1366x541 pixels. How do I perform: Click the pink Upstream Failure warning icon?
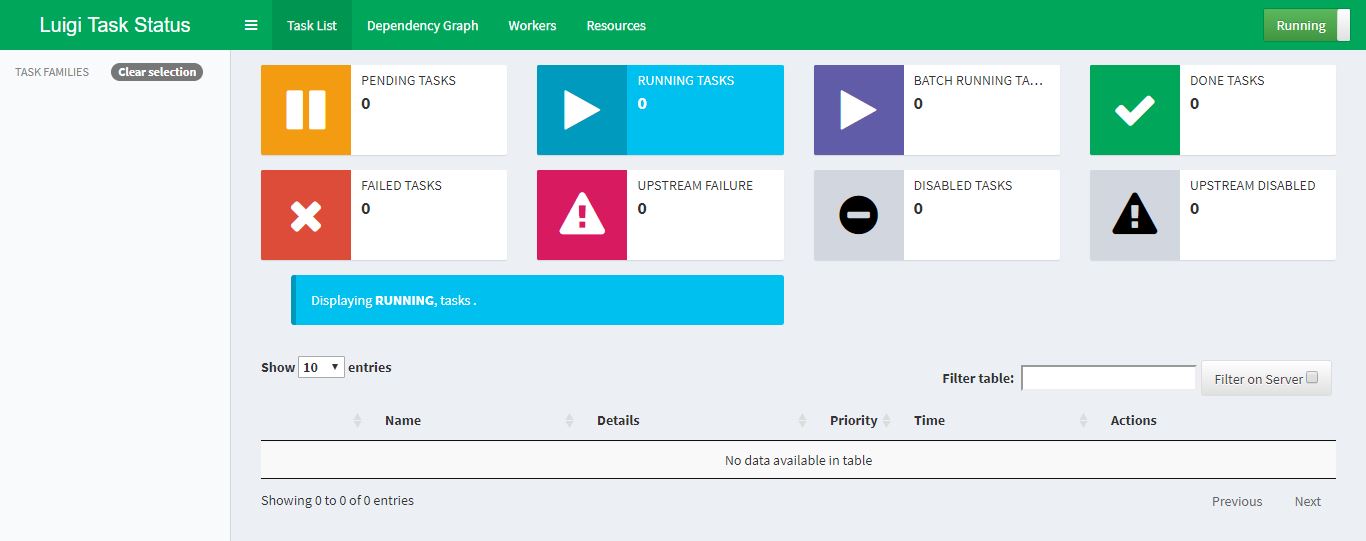pyautogui.click(x=582, y=215)
